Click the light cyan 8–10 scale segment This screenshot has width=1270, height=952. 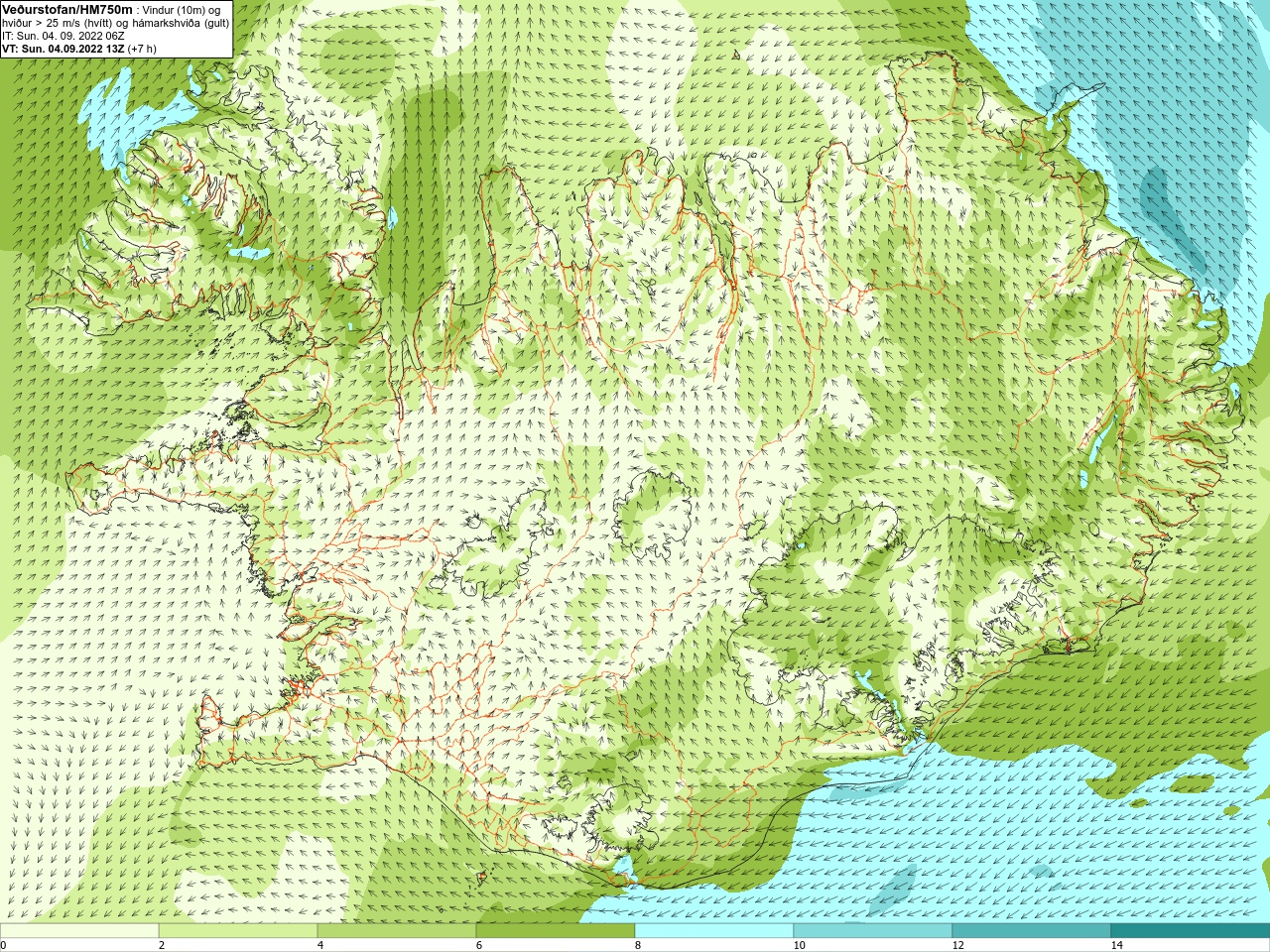click(x=714, y=931)
